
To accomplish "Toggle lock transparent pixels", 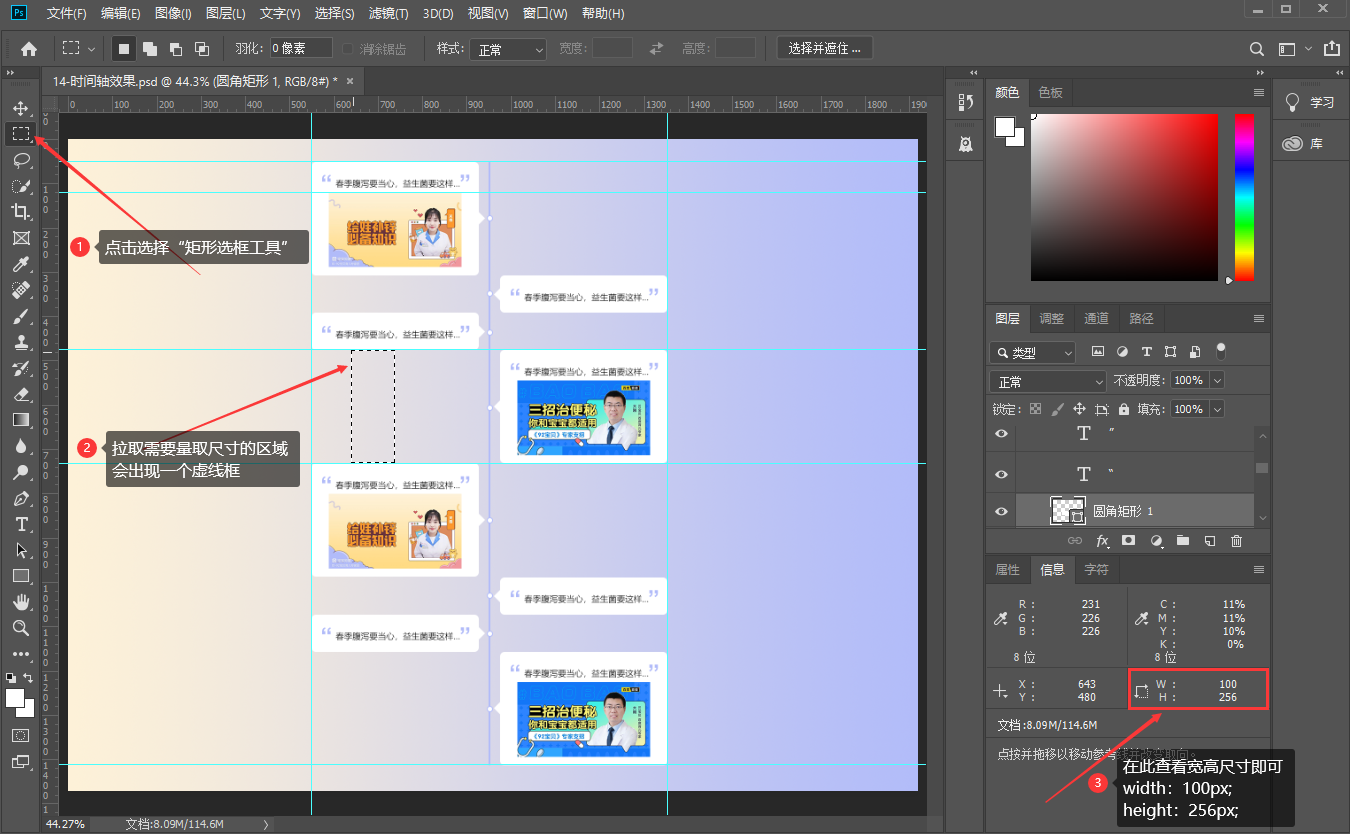I will click(x=1035, y=409).
